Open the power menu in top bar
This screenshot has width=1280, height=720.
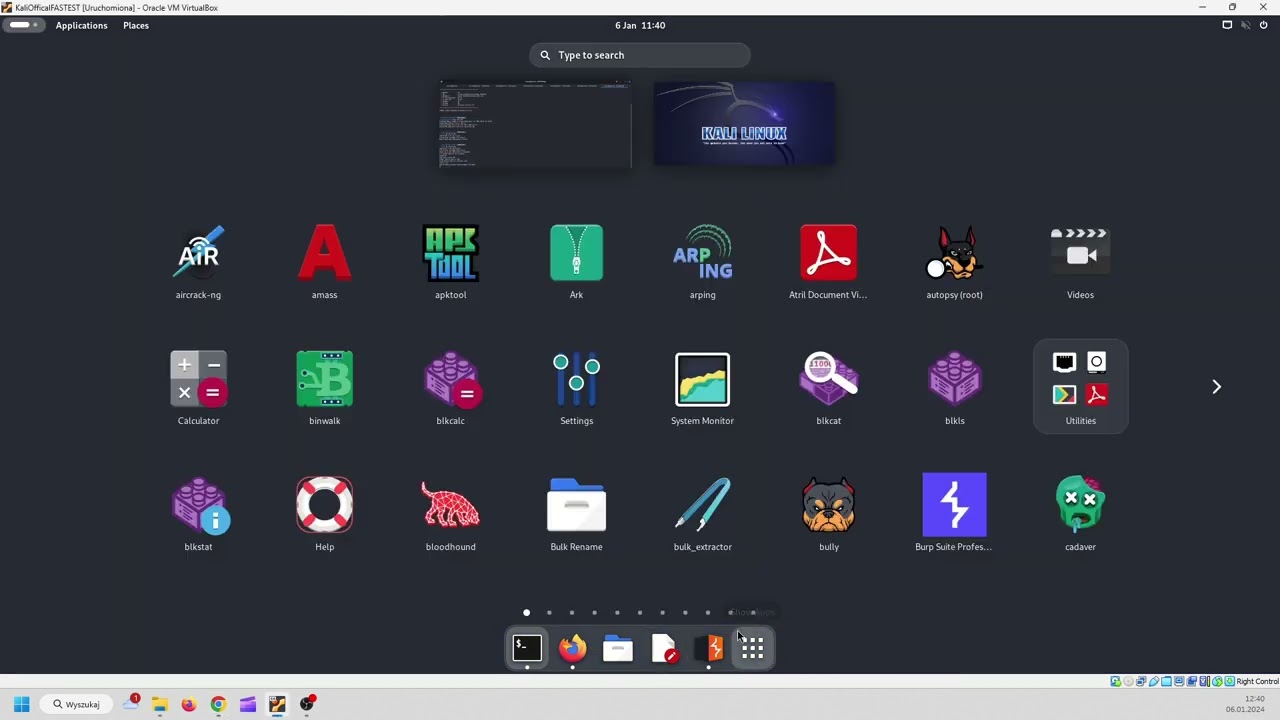click(x=1263, y=25)
